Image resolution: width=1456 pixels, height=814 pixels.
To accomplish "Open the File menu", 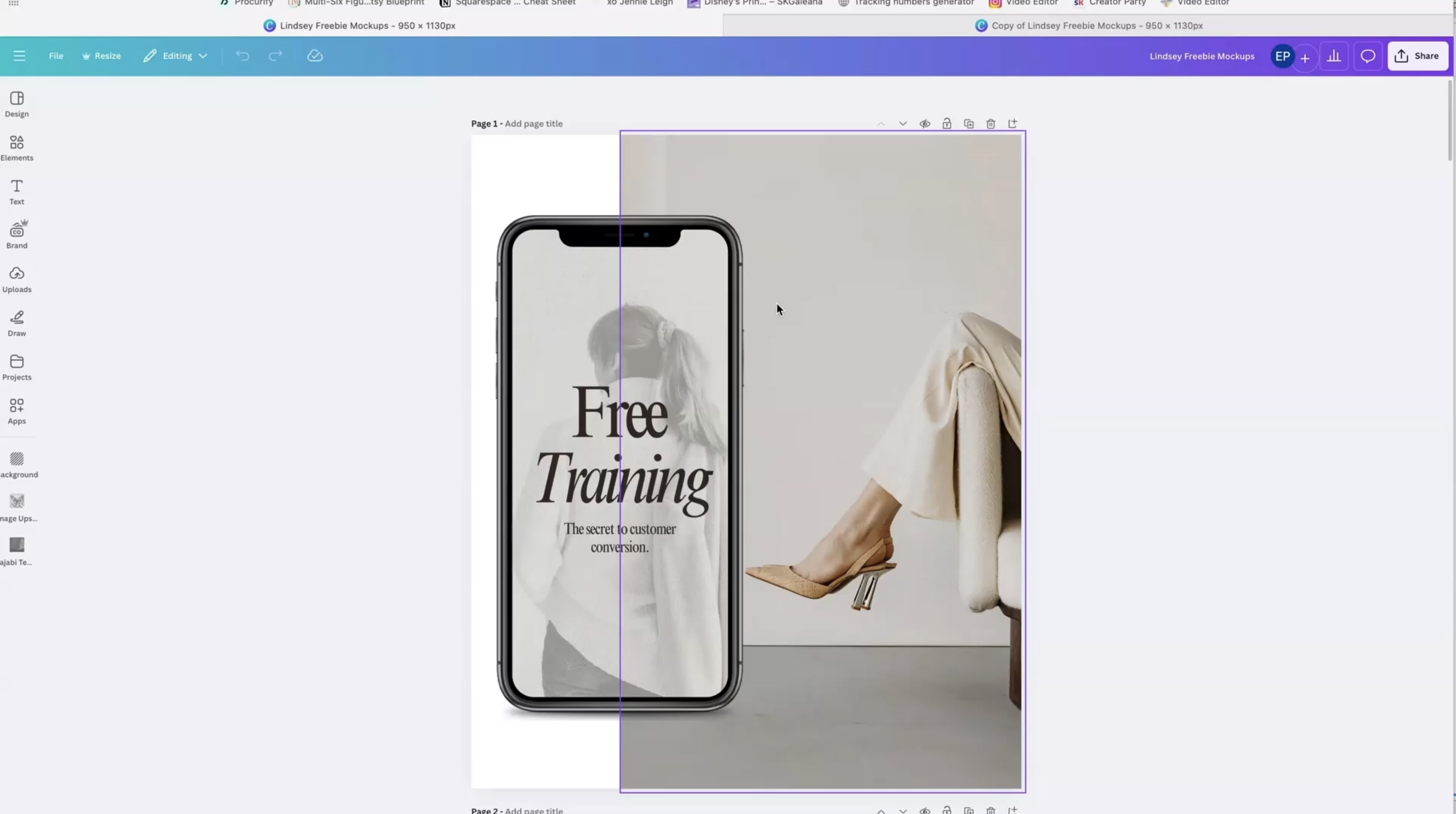I will tap(55, 56).
